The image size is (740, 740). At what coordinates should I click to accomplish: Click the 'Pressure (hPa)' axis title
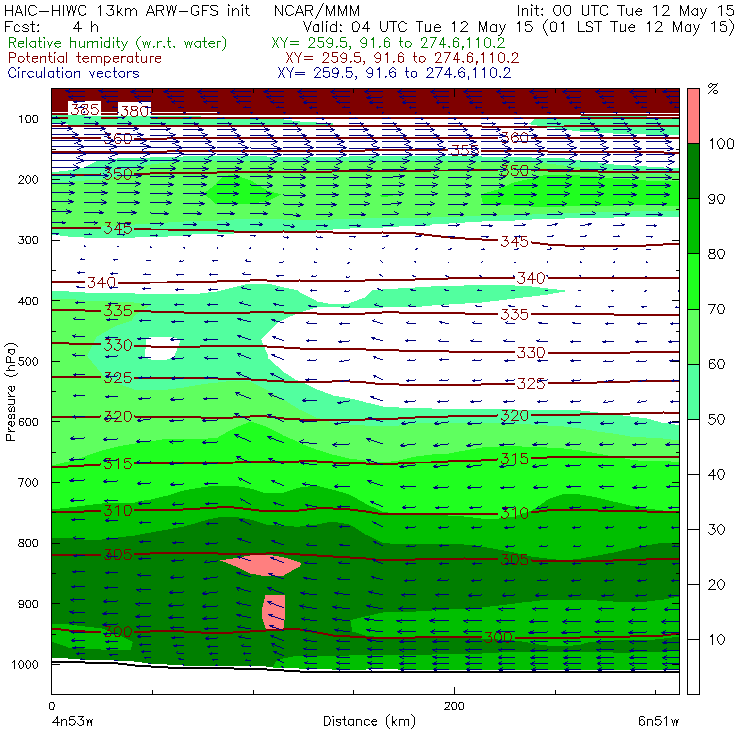(x=10, y=392)
